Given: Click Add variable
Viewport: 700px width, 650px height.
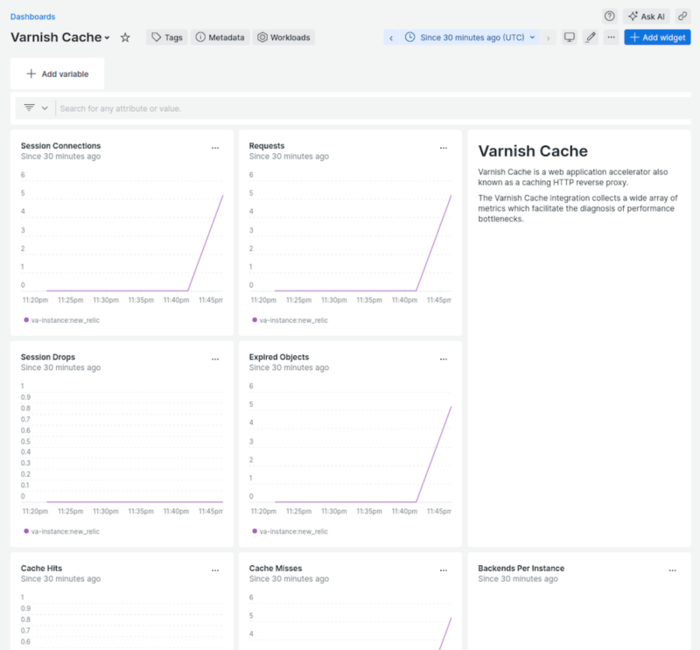Looking at the screenshot, I should (x=57, y=74).
